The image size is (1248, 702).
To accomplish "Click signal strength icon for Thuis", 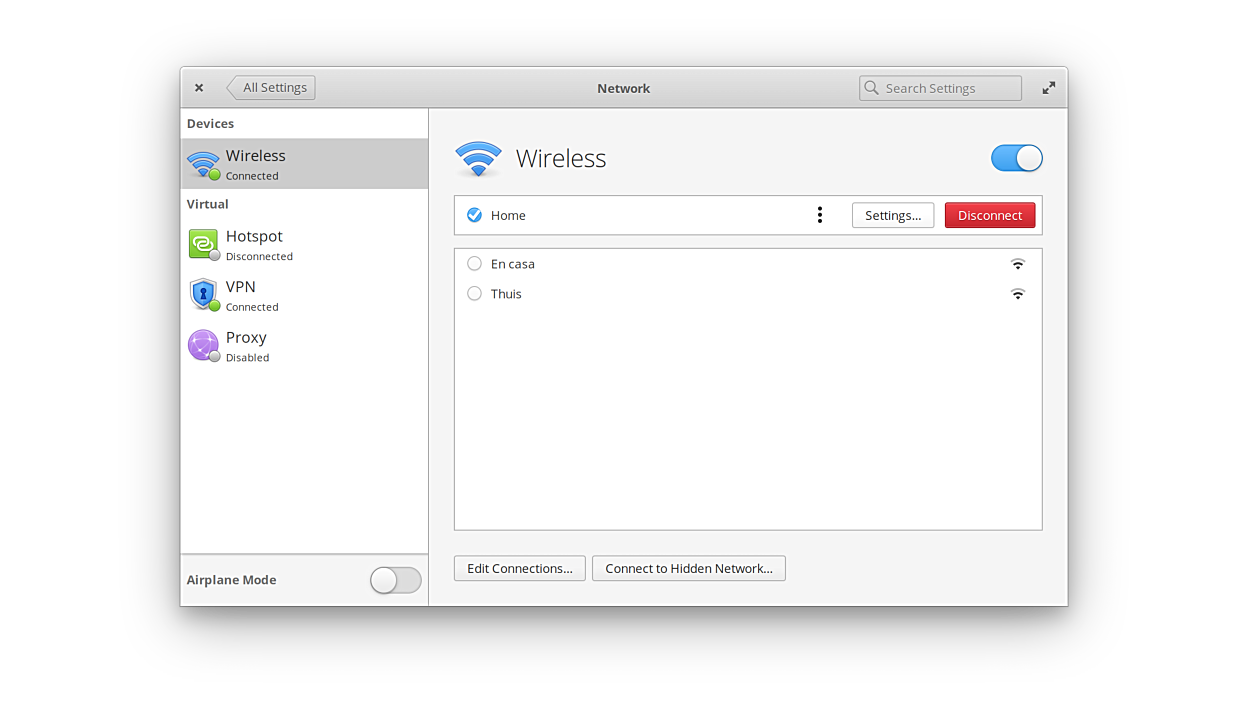I will tap(1017, 294).
